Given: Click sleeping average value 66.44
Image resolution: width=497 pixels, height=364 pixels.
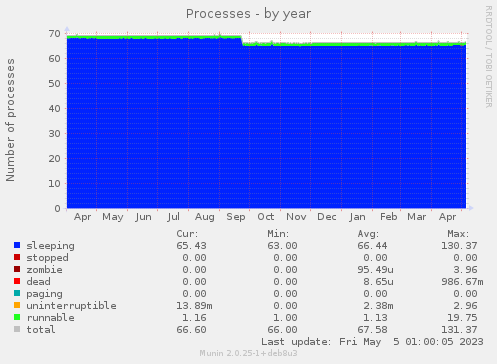Looking at the screenshot, I should coord(372,246).
